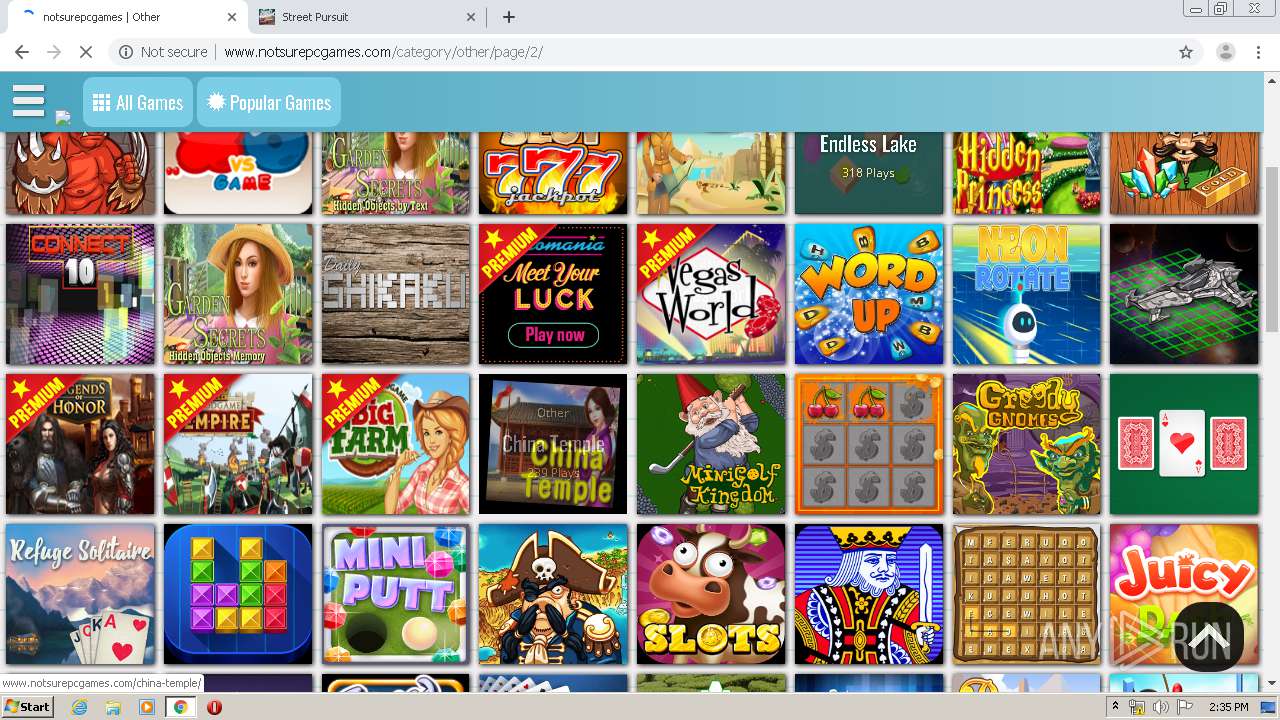The width and height of the screenshot is (1280, 720).
Task: Open the media player taskbar icon
Action: click(147, 707)
